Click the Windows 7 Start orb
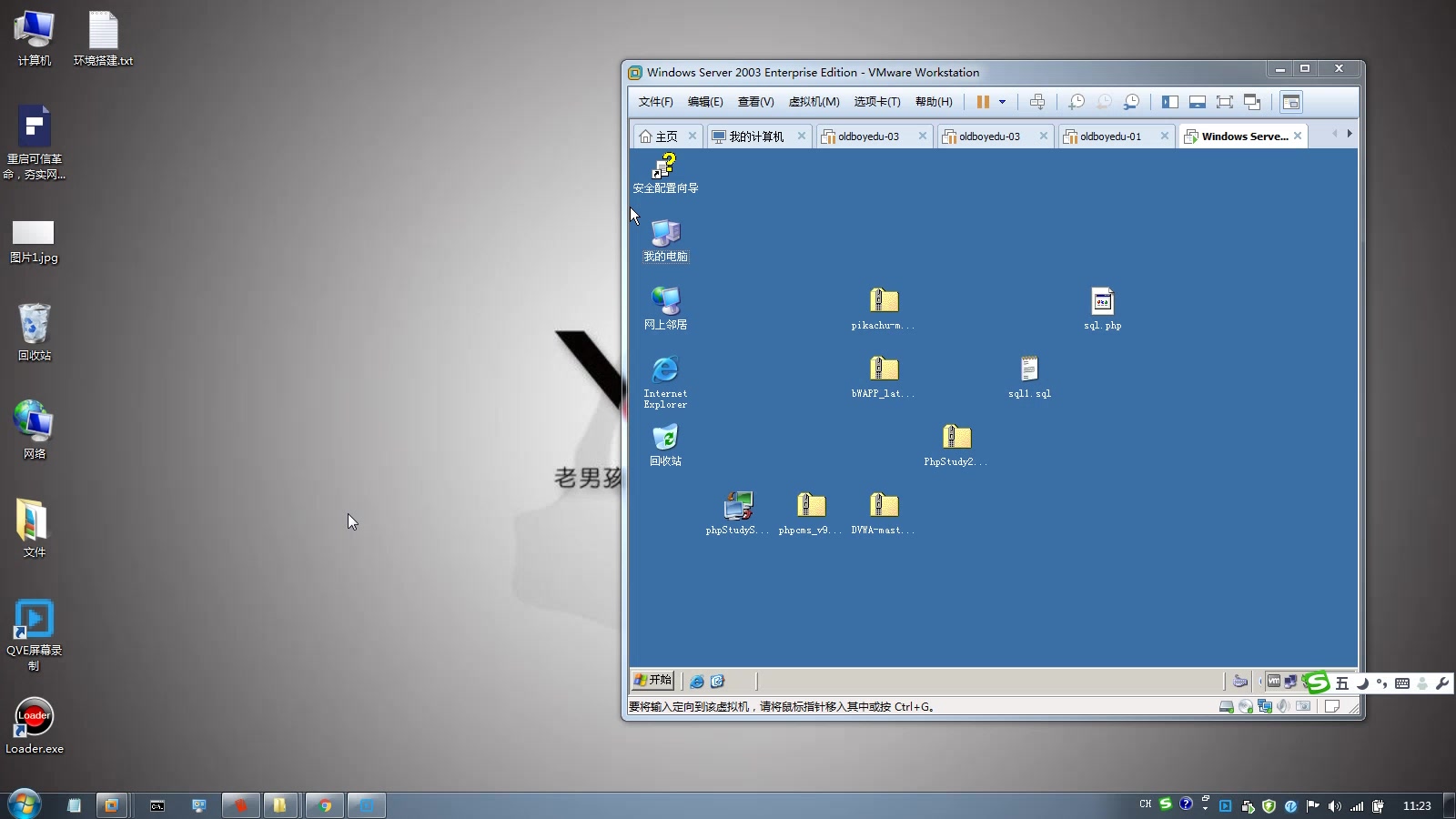Image resolution: width=1456 pixels, height=819 pixels. [x=25, y=805]
